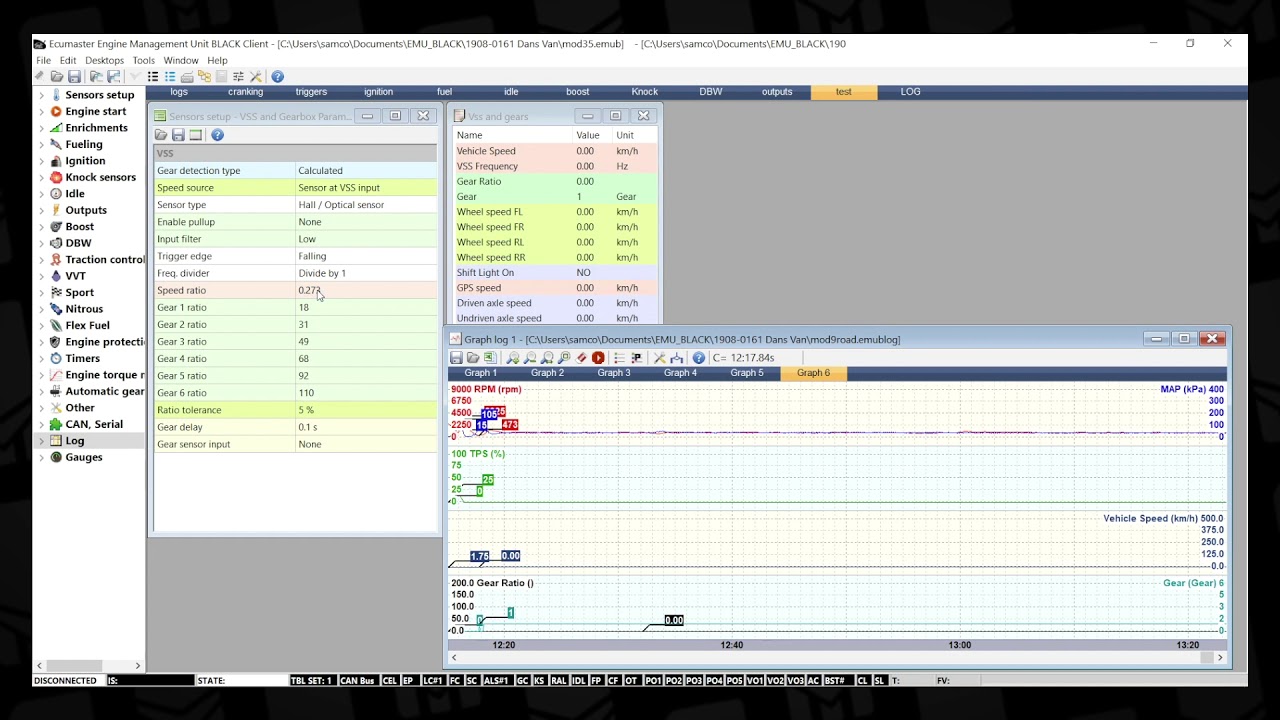
Task: Click the Gauges icon in tree
Action: click(56, 457)
